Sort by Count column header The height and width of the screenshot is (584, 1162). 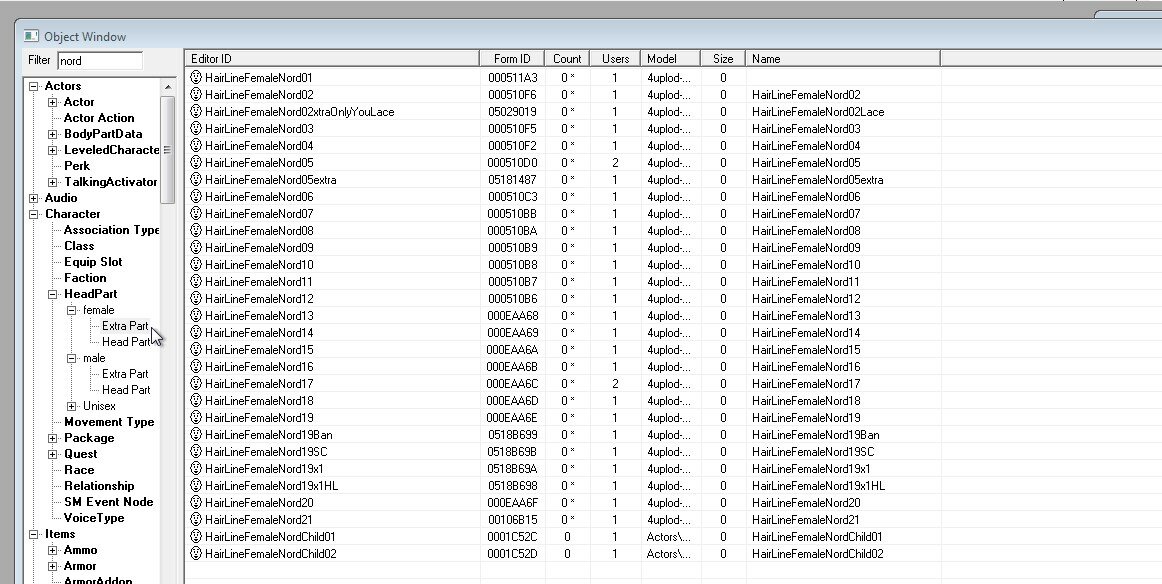(567, 59)
